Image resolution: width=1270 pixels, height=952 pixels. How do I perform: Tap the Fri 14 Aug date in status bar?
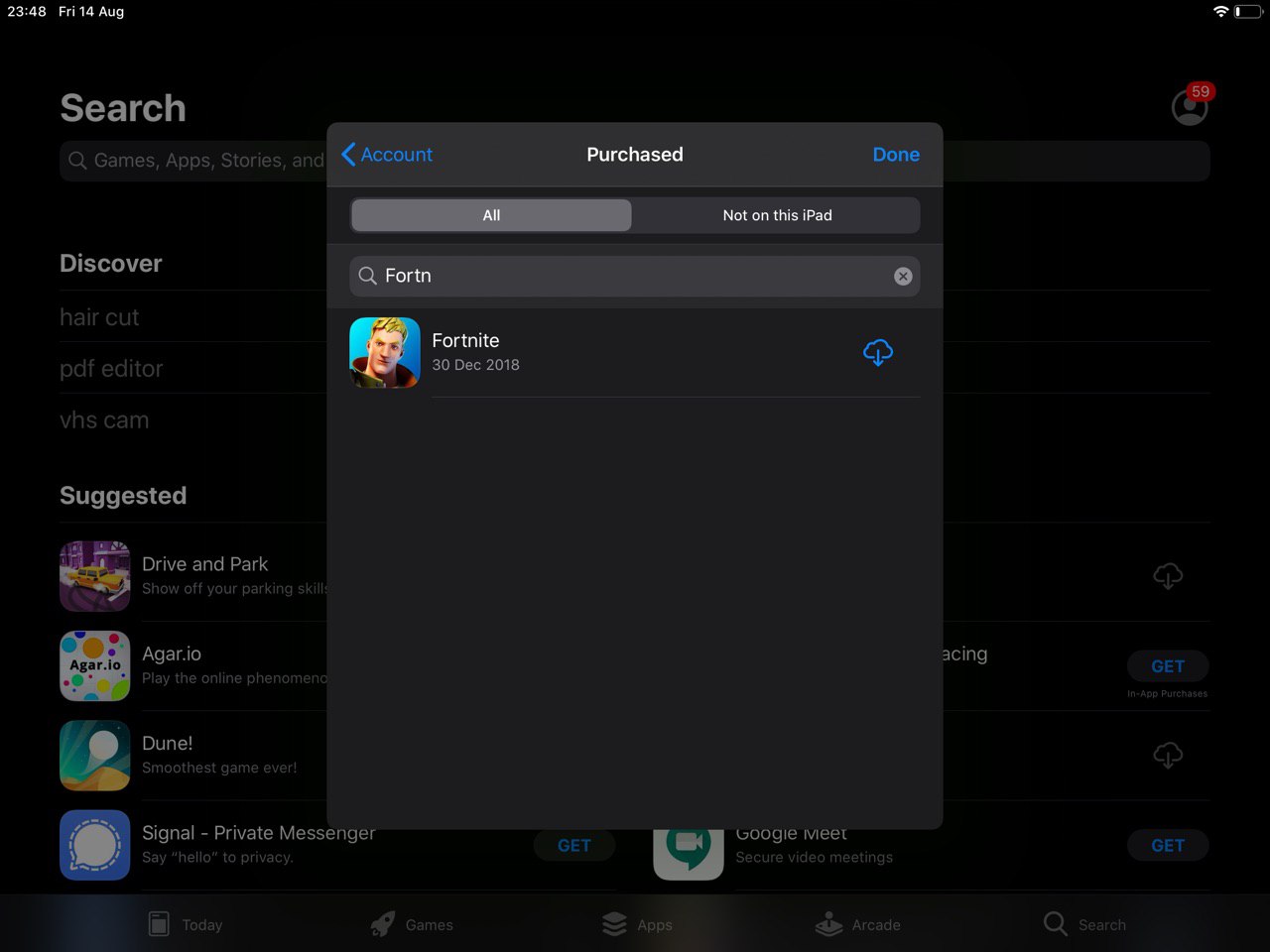pos(91,12)
